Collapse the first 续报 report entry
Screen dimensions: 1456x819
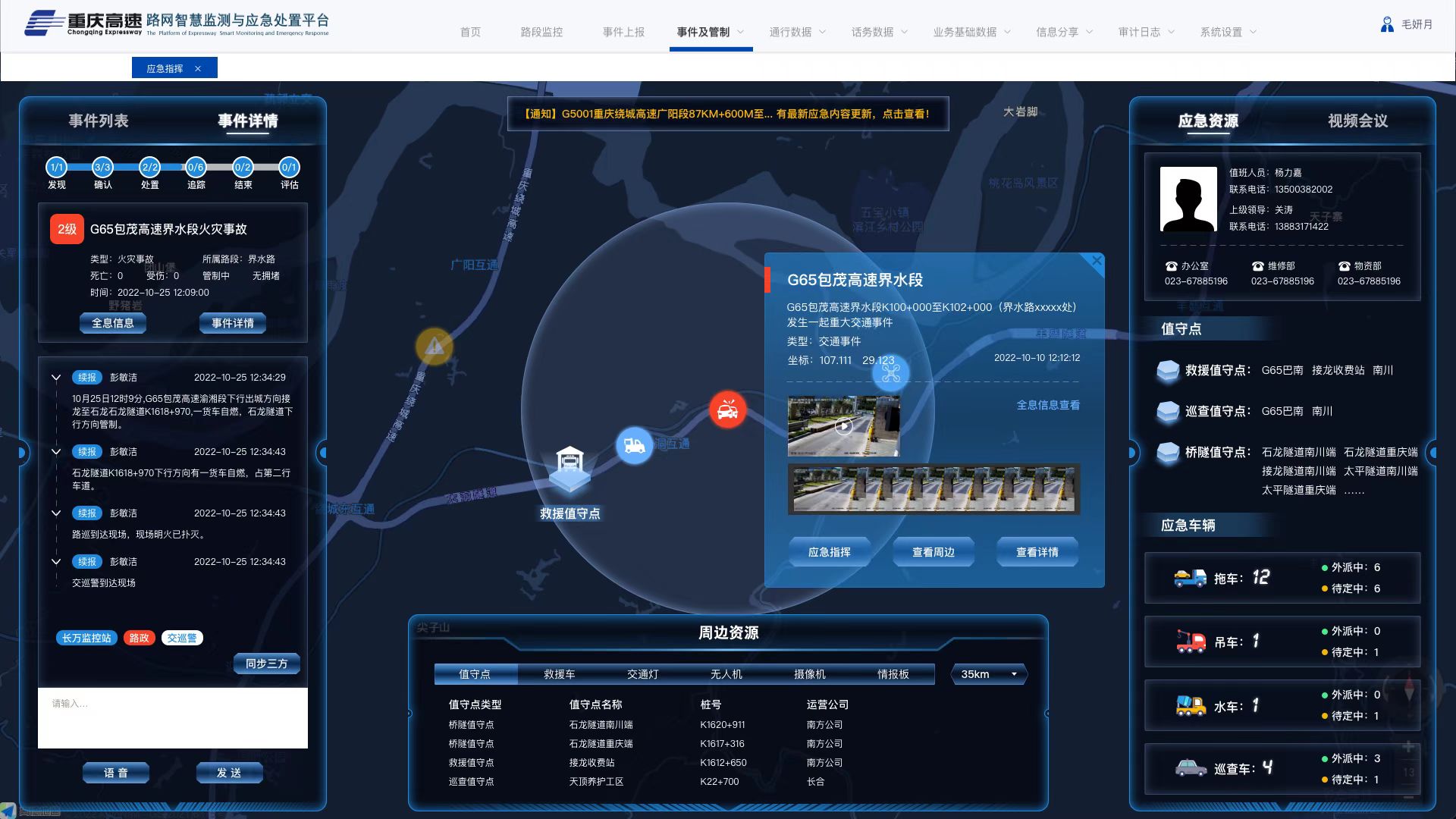click(x=55, y=377)
